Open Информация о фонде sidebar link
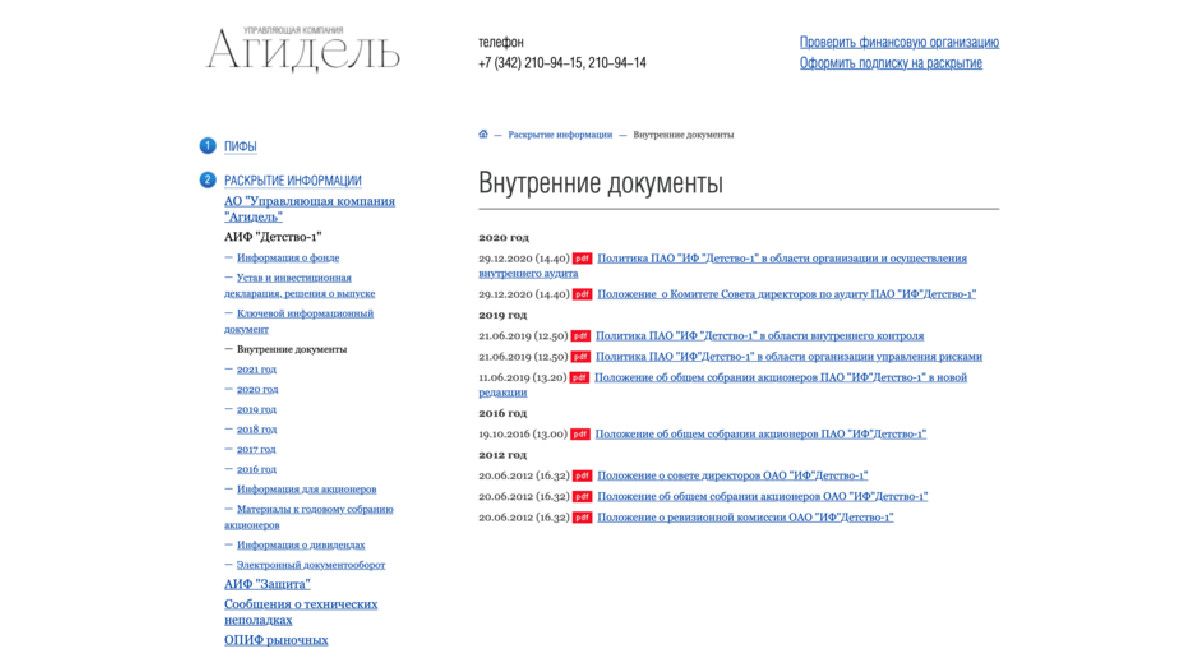 (x=288, y=258)
